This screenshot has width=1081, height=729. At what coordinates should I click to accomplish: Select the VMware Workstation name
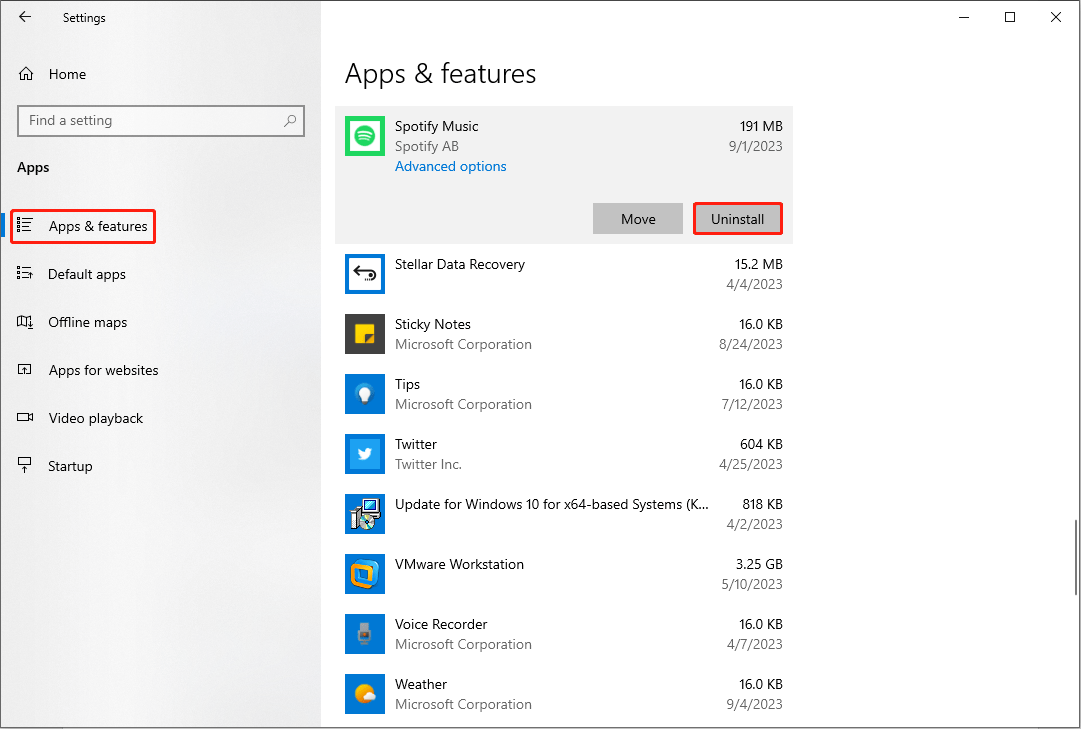pos(459,564)
